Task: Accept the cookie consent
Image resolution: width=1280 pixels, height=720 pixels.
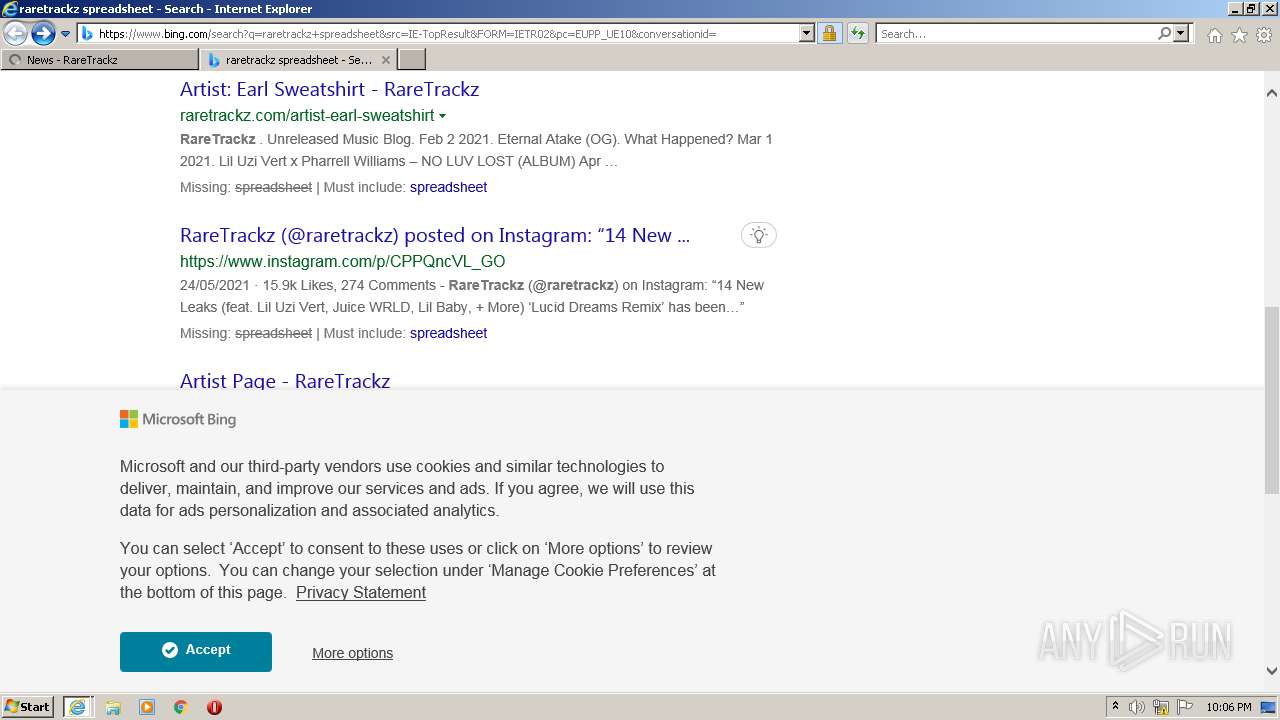Action: coord(196,651)
